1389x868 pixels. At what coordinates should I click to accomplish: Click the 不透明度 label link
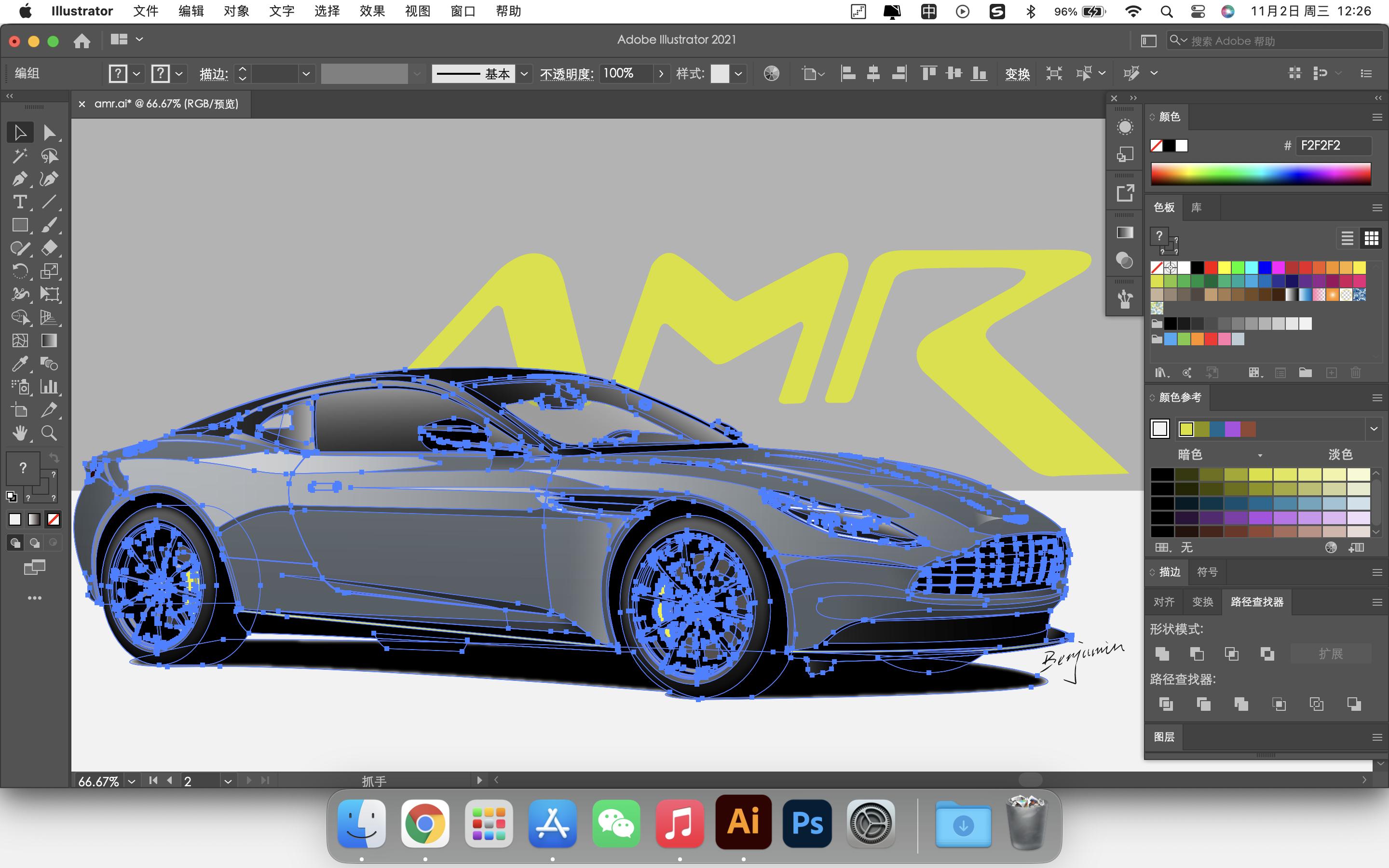566,73
